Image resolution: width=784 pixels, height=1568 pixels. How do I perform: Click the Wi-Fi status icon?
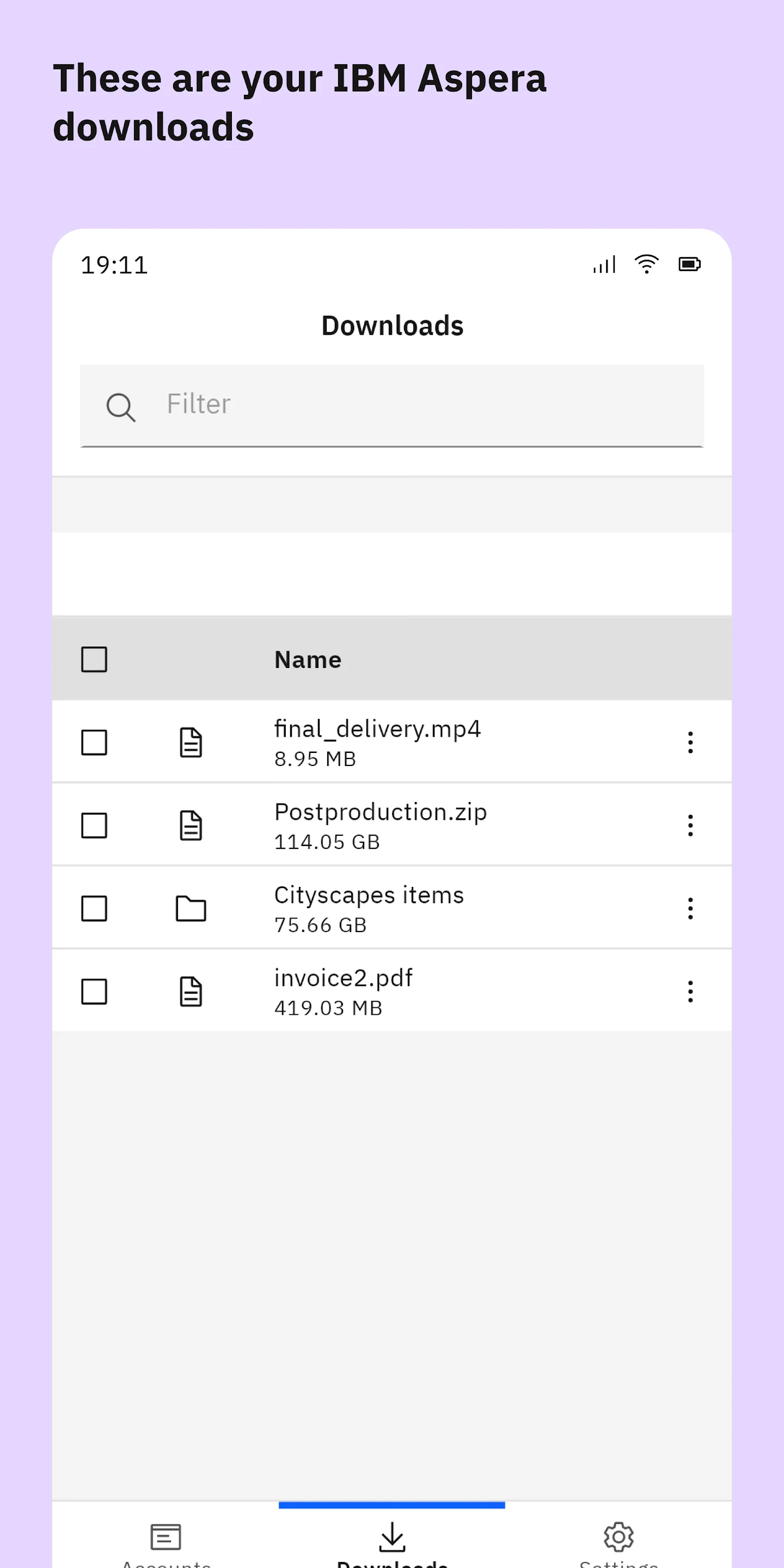(646, 264)
